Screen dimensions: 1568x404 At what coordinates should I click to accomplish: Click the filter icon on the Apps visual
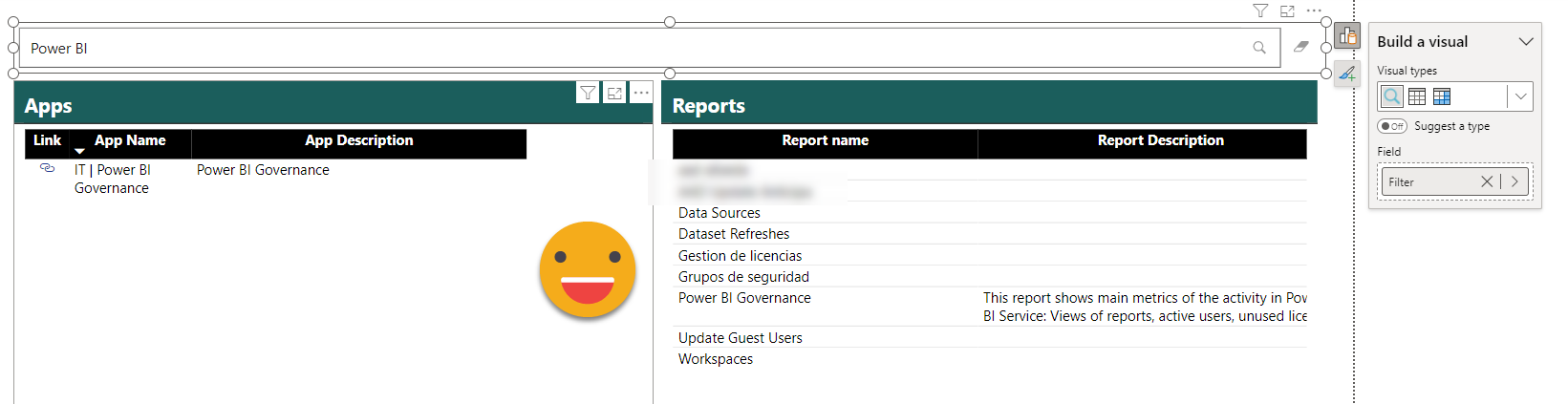pyautogui.click(x=588, y=93)
